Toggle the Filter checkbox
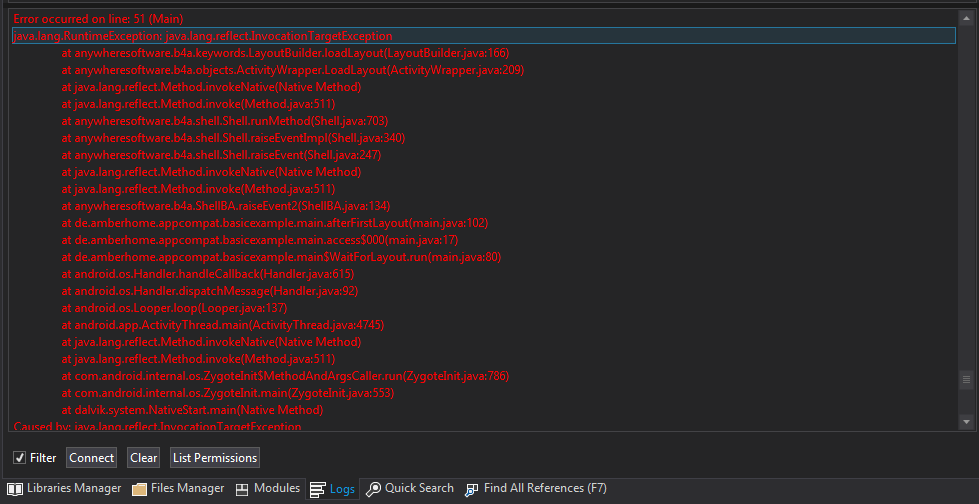Viewport: 979px width, 504px height. point(19,458)
